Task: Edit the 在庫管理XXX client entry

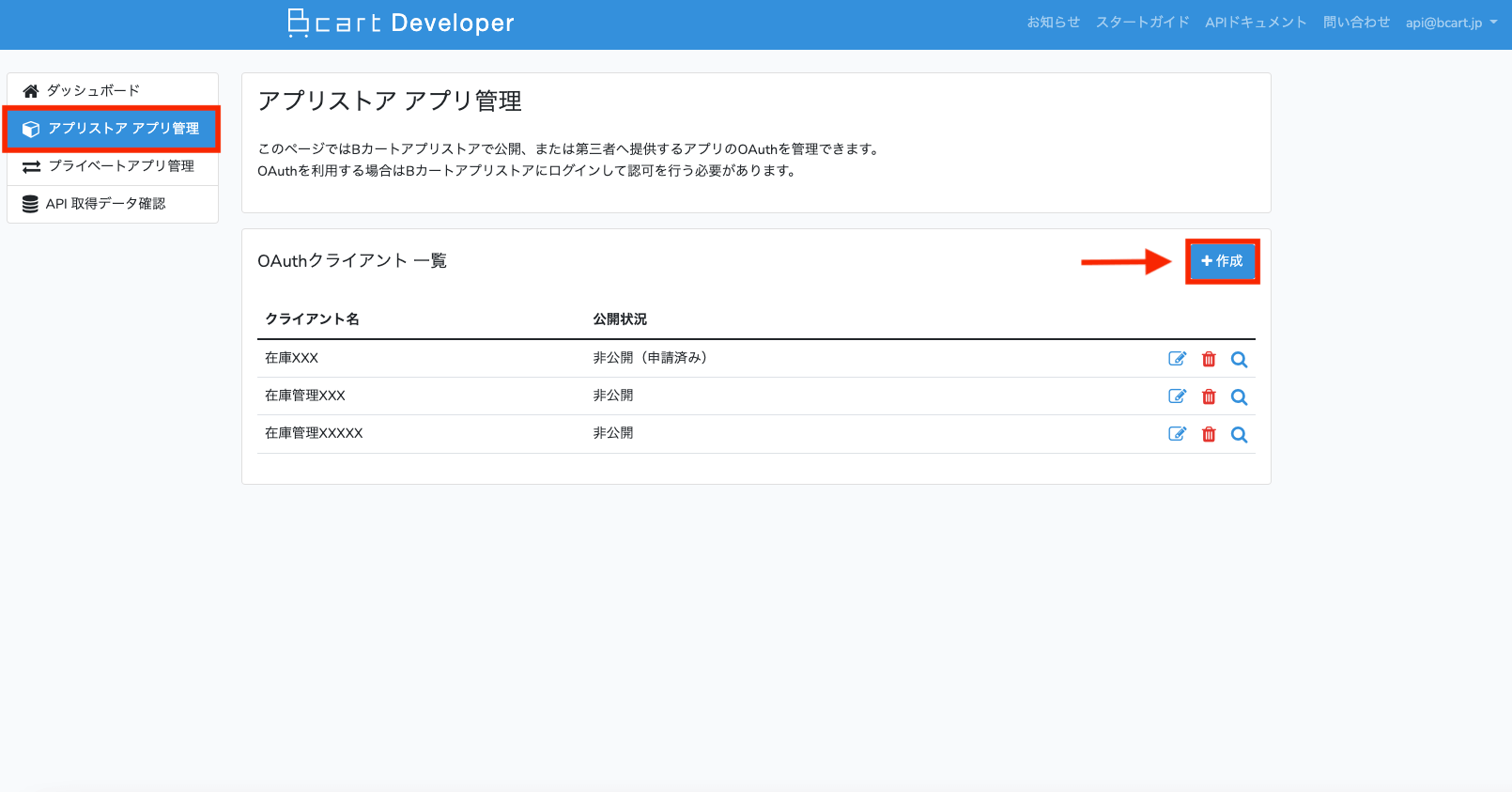Action: click(x=1177, y=396)
